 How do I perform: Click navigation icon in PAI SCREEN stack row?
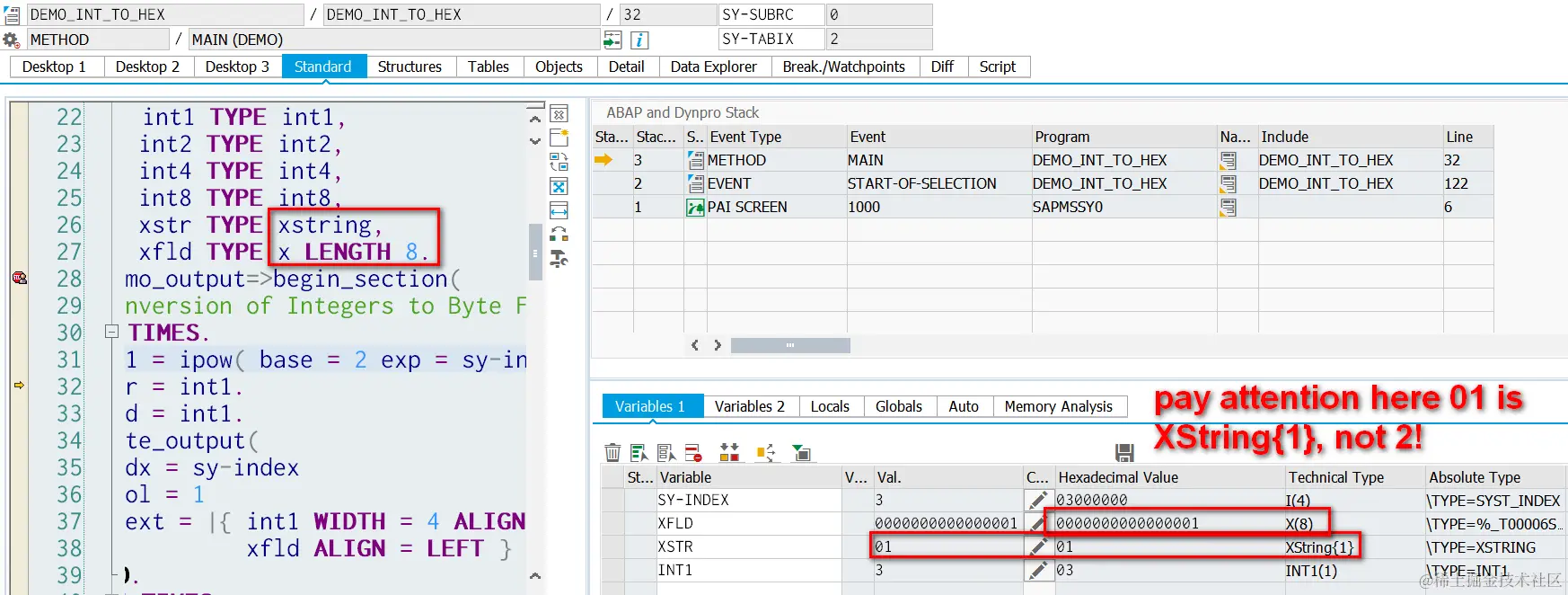(x=1229, y=207)
